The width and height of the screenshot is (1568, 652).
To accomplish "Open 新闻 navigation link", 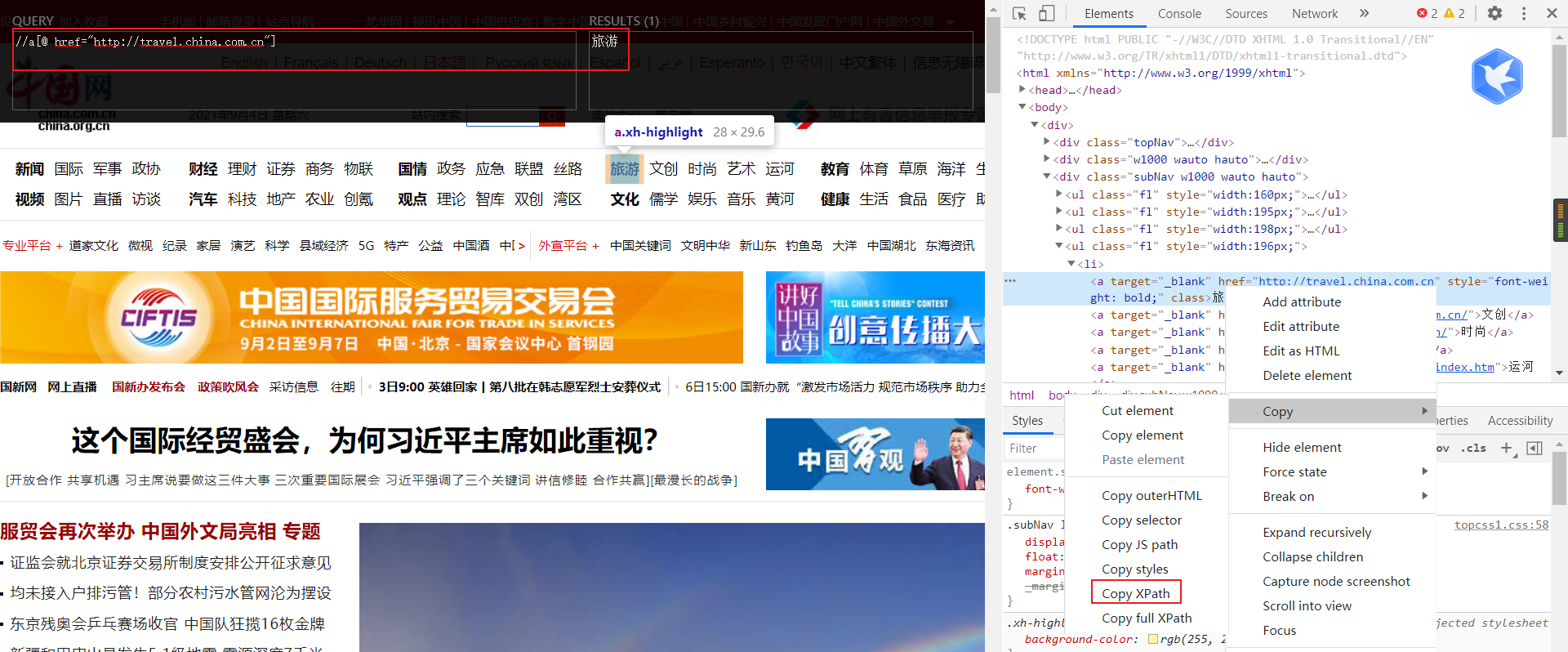I will coord(29,168).
